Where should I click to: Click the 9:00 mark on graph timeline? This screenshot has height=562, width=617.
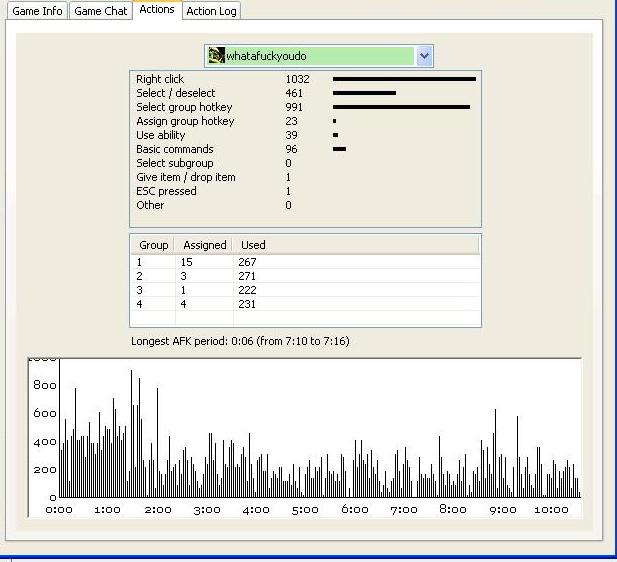point(502,510)
